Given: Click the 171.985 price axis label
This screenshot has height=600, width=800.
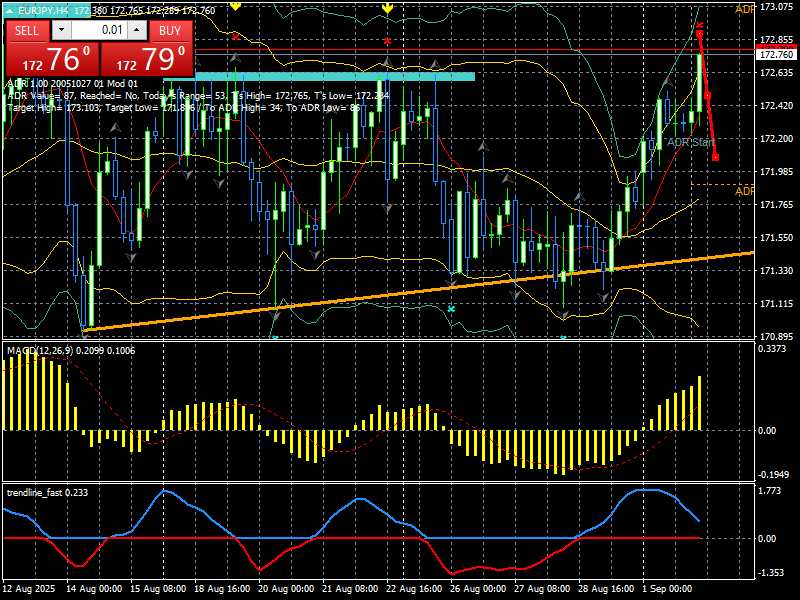Looking at the screenshot, I should point(777,171).
